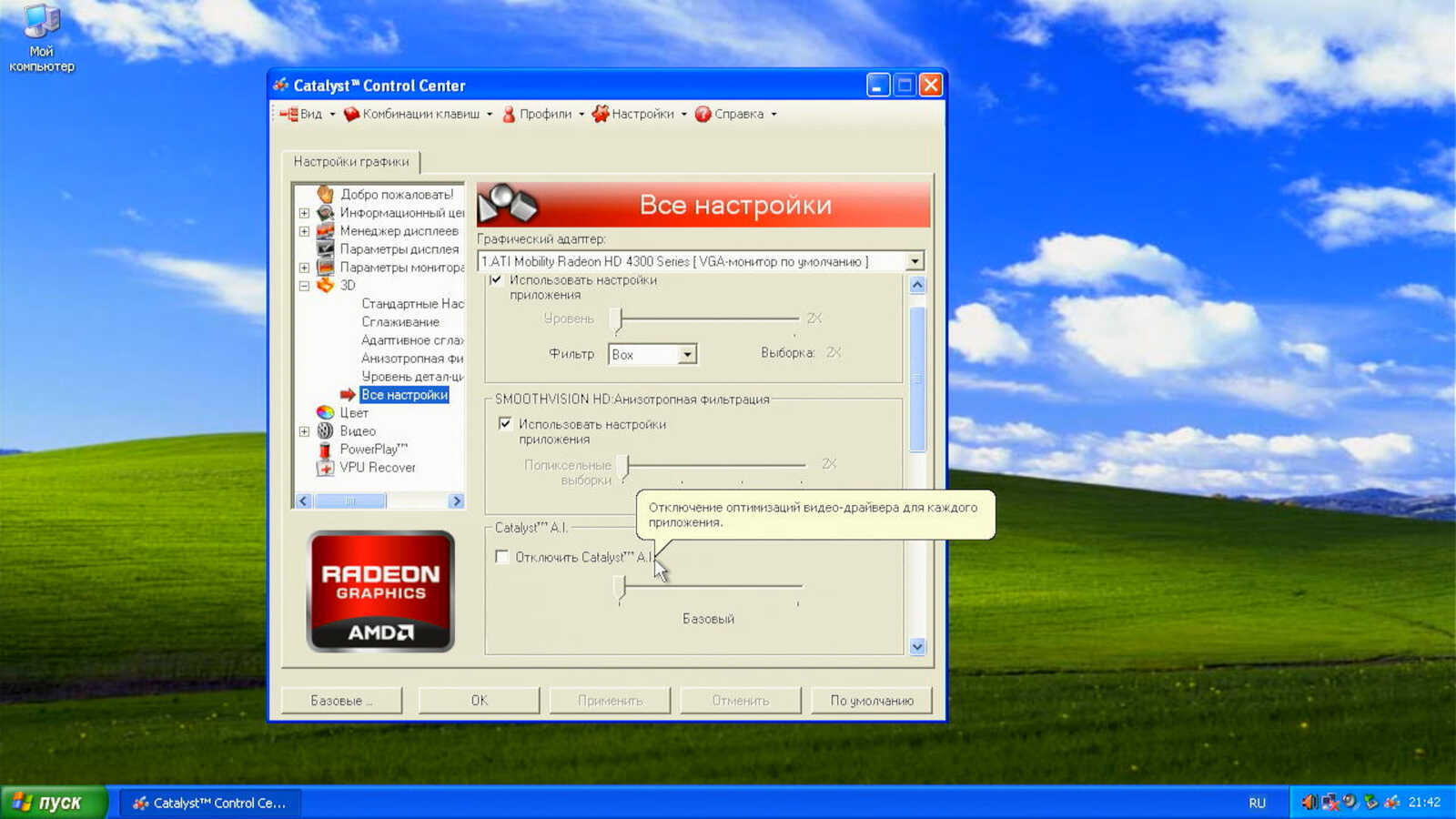Click the tree's right scroll arrow
This screenshot has width=1456, height=819.
point(456,500)
